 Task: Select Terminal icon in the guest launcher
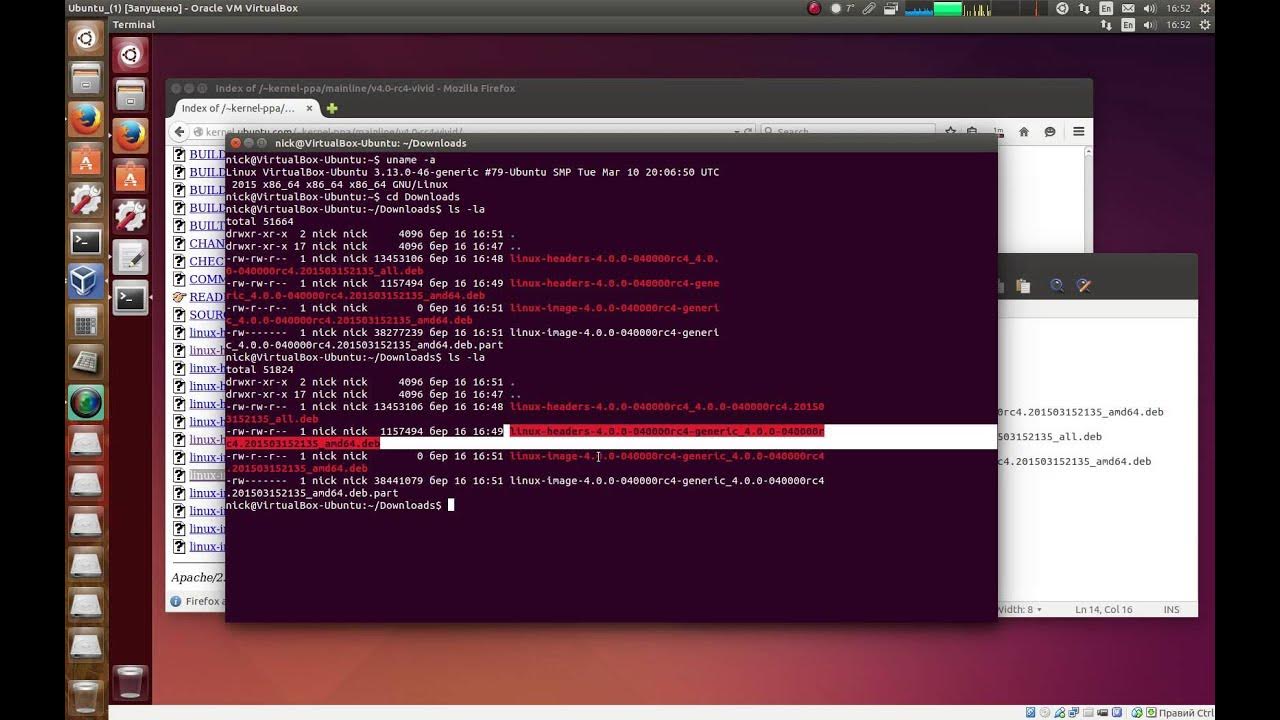coord(130,297)
